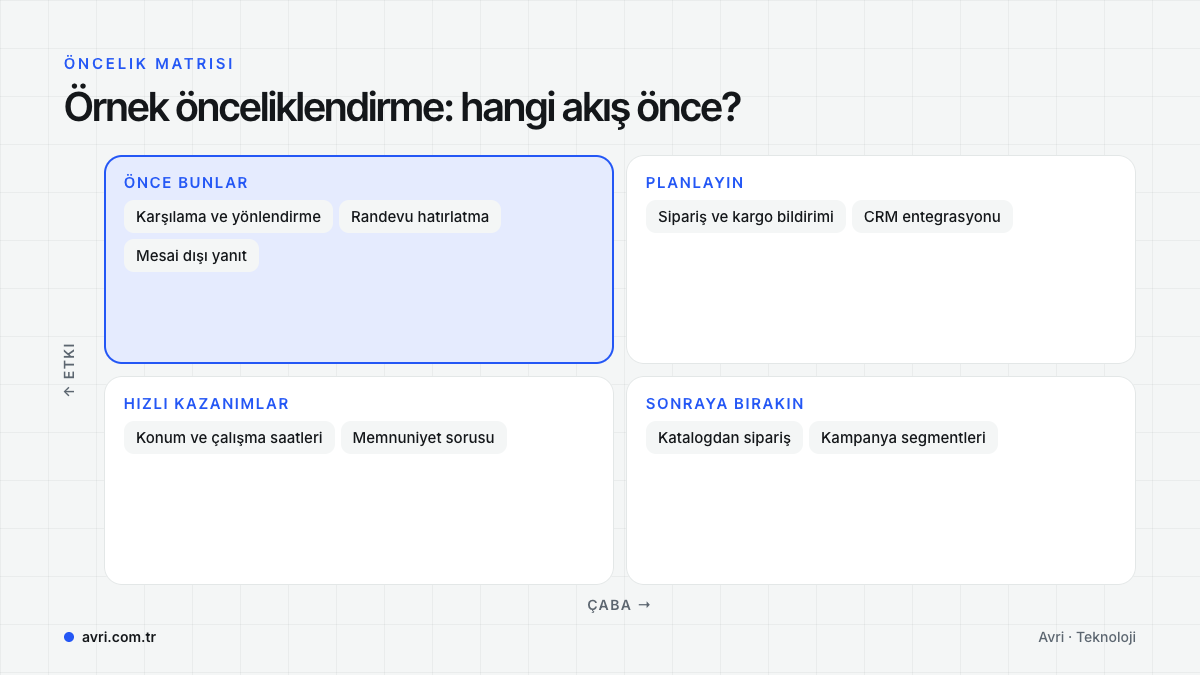Click the PLANLAYIN quadrant heading

click(x=695, y=183)
